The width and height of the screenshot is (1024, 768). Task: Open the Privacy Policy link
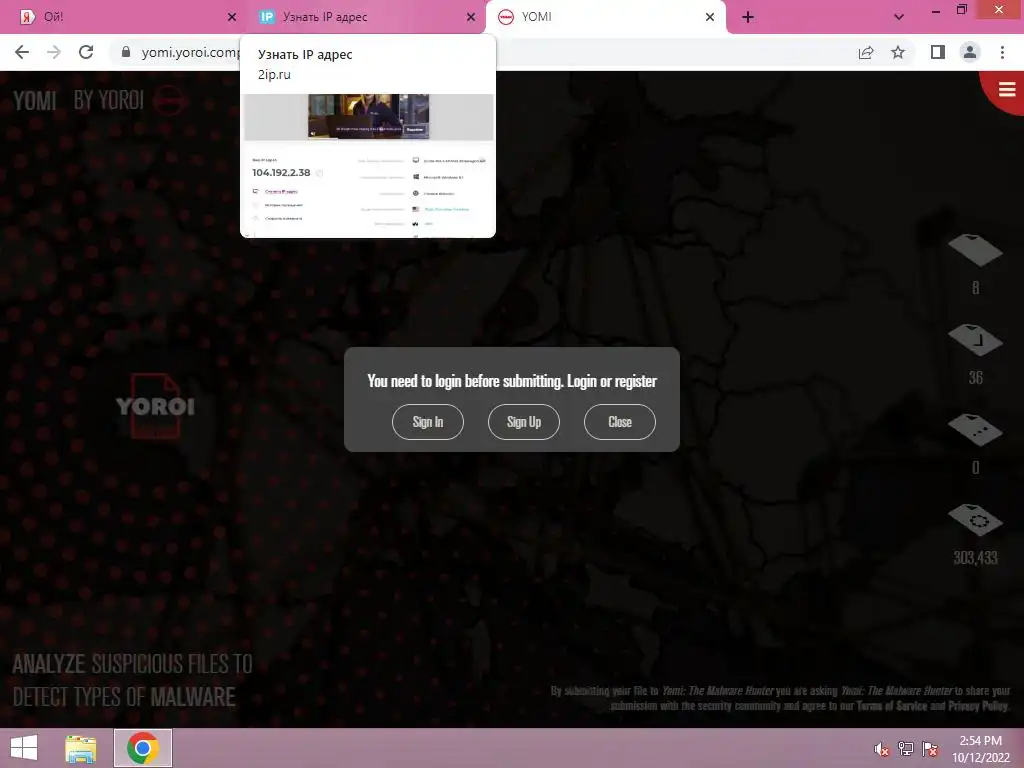tap(978, 706)
